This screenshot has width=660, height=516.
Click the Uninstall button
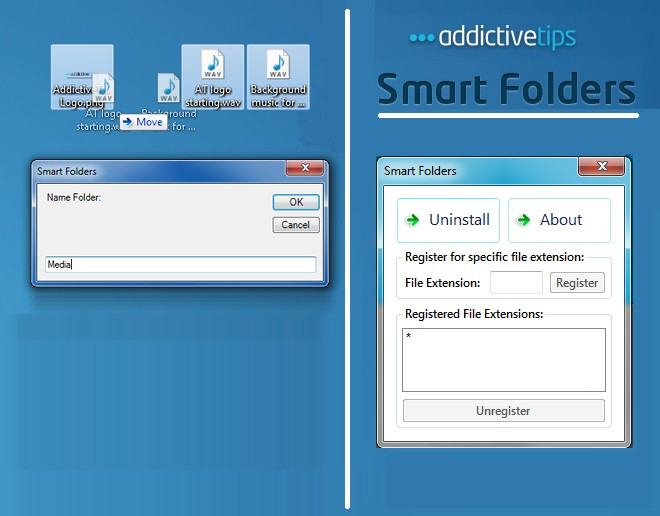tap(448, 220)
